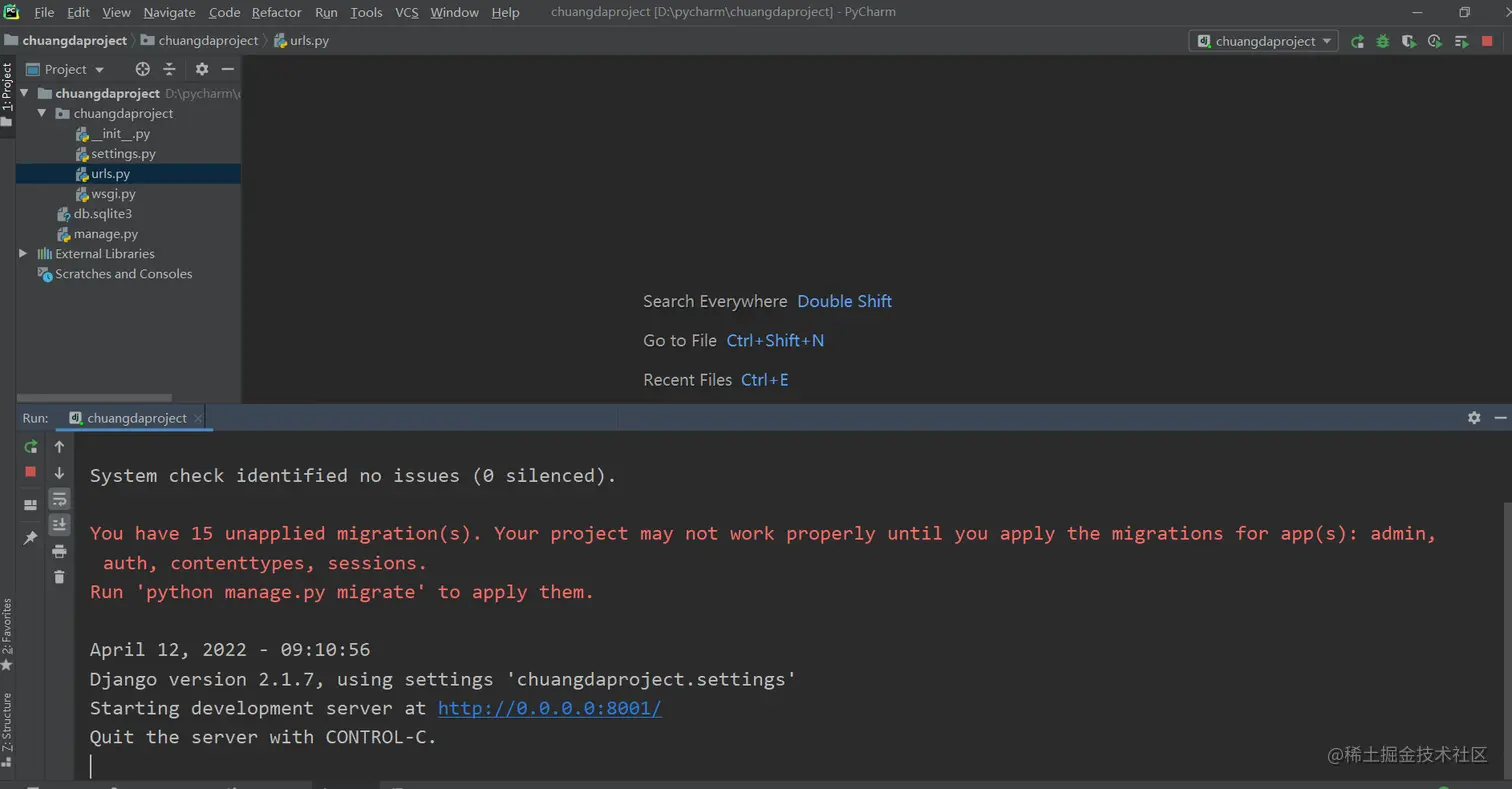Open Project panel gear settings
The width and height of the screenshot is (1512, 789).
coord(201,69)
